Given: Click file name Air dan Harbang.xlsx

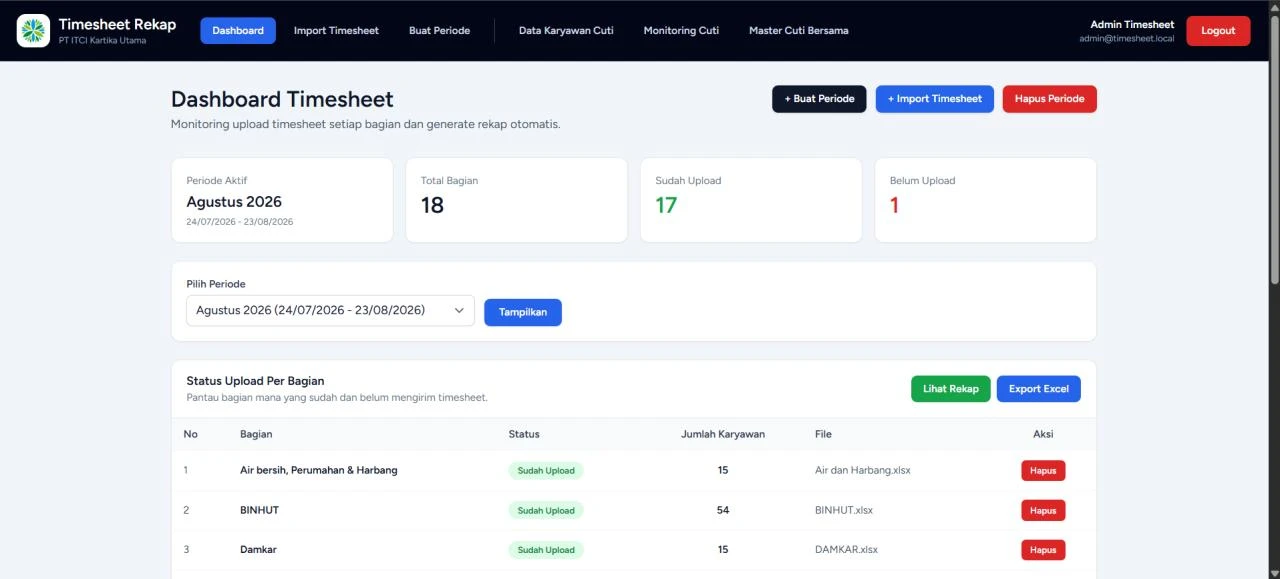Looking at the screenshot, I should pos(862,470).
